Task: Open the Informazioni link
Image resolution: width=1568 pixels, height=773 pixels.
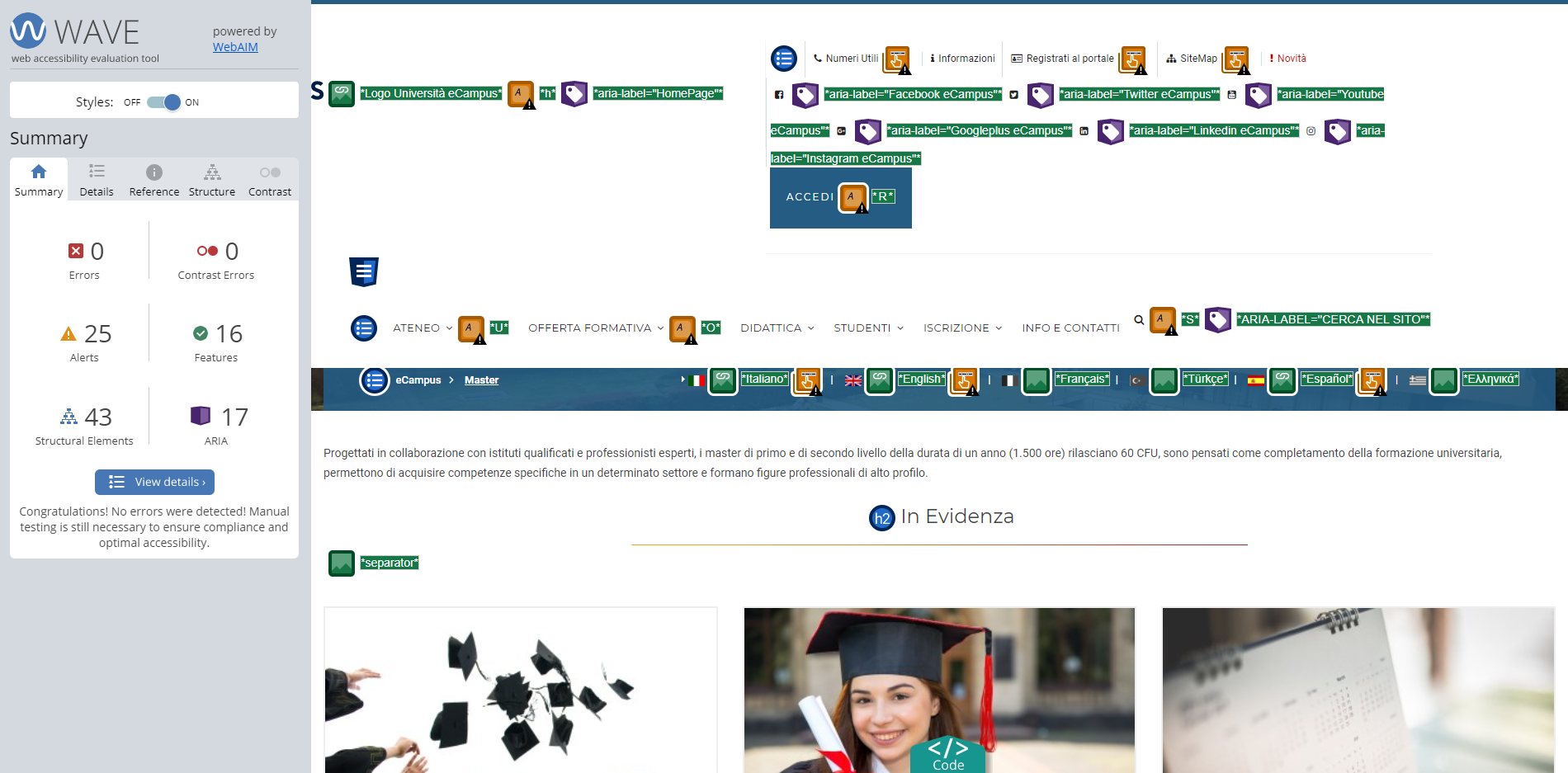Action: pyautogui.click(x=962, y=59)
